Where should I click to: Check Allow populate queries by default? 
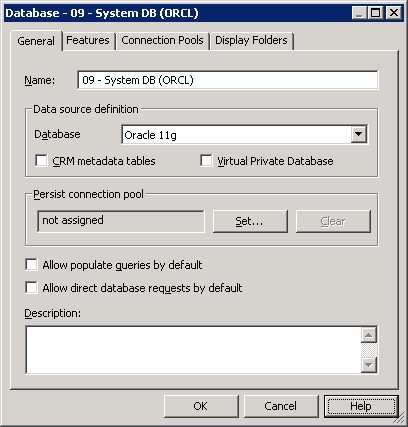click(31, 265)
